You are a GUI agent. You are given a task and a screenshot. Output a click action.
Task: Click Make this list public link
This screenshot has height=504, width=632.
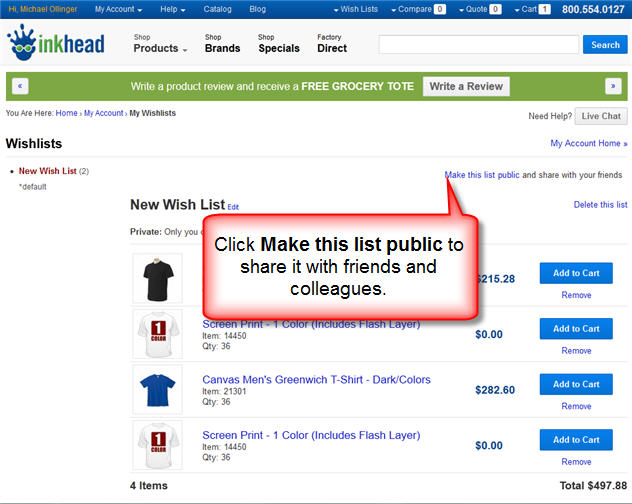click(x=482, y=175)
